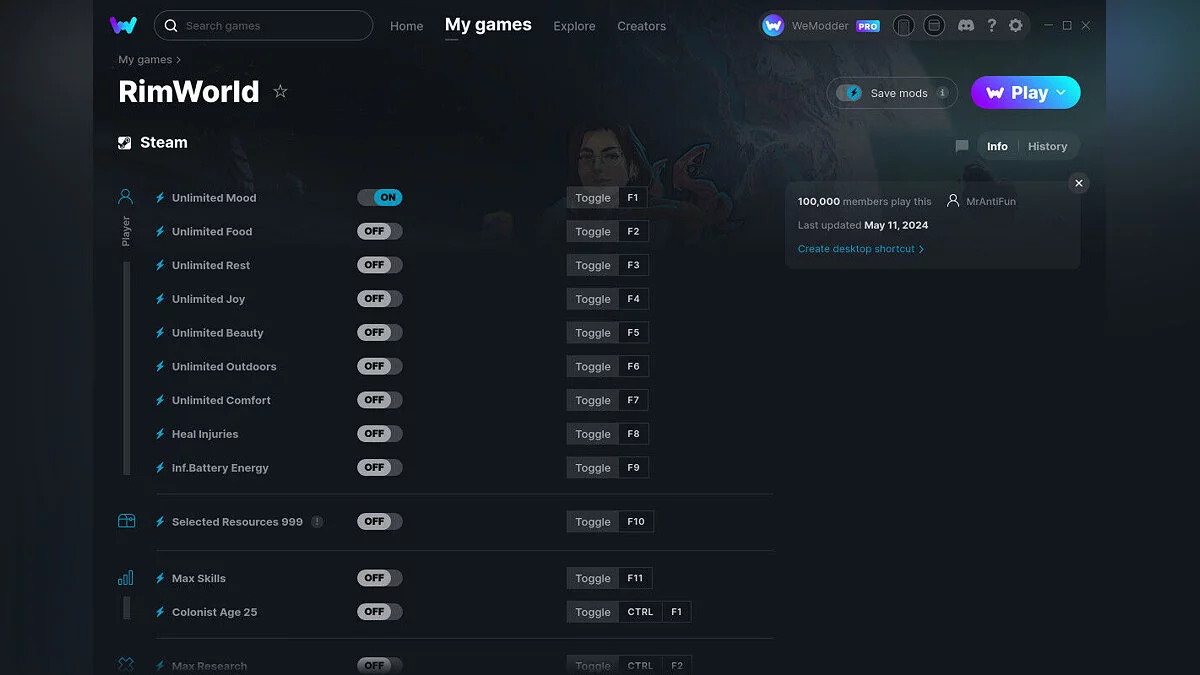Click breadcrumb chevron after My games
Screen dimensions: 1200x675
pos(179,60)
